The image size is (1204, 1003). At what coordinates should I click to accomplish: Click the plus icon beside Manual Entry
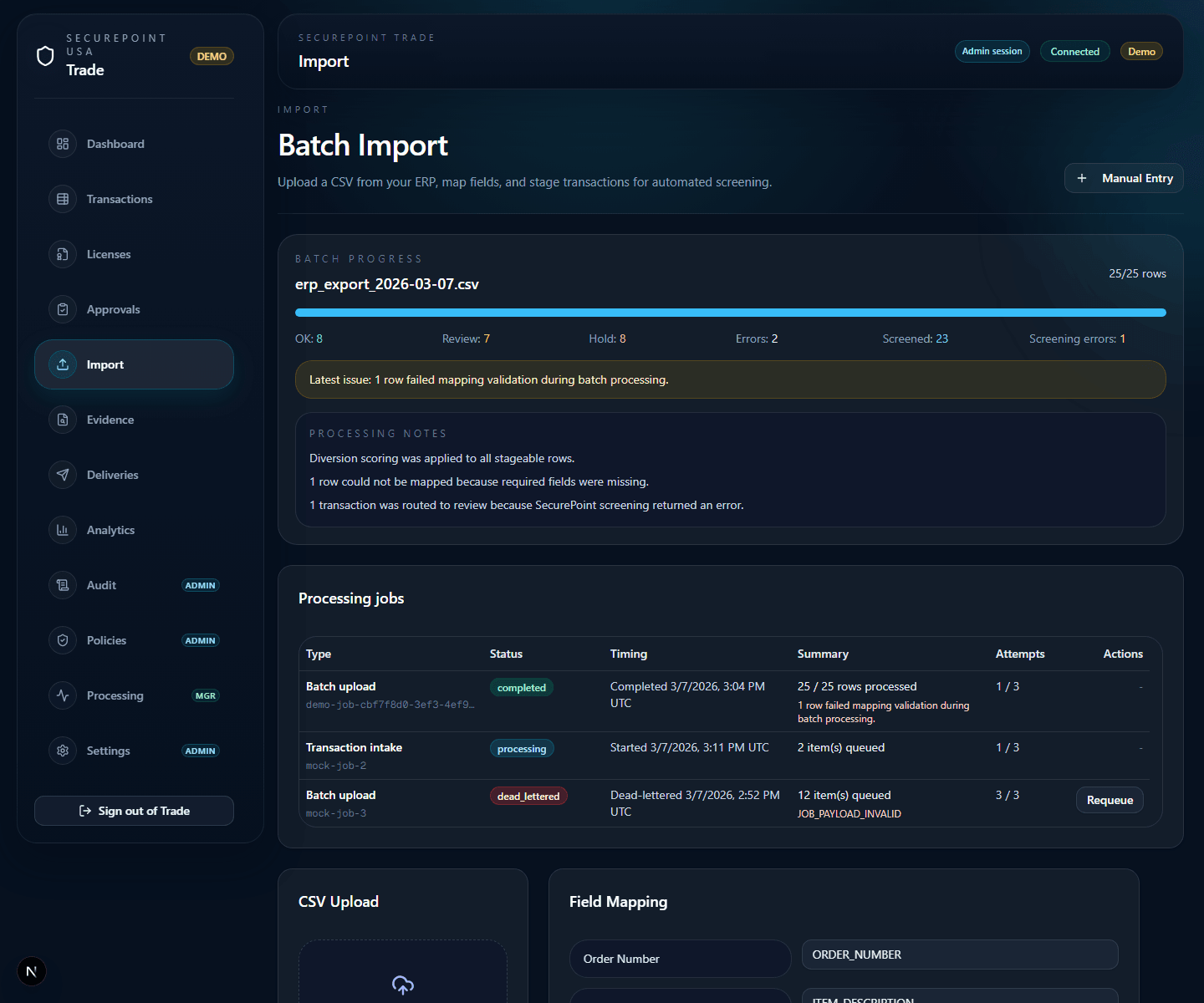click(1082, 178)
